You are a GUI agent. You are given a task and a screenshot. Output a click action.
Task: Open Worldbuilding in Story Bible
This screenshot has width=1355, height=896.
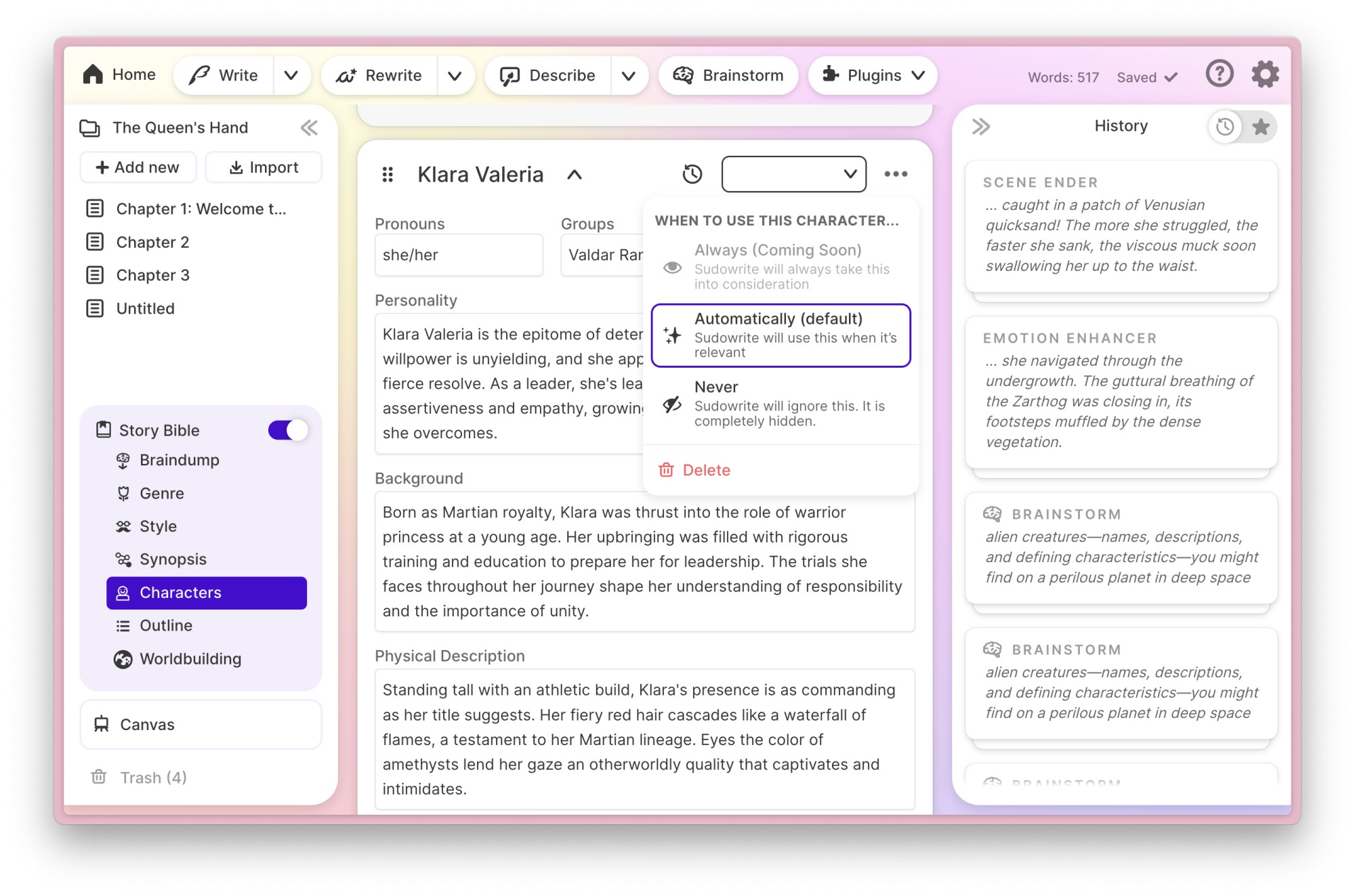pos(190,659)
